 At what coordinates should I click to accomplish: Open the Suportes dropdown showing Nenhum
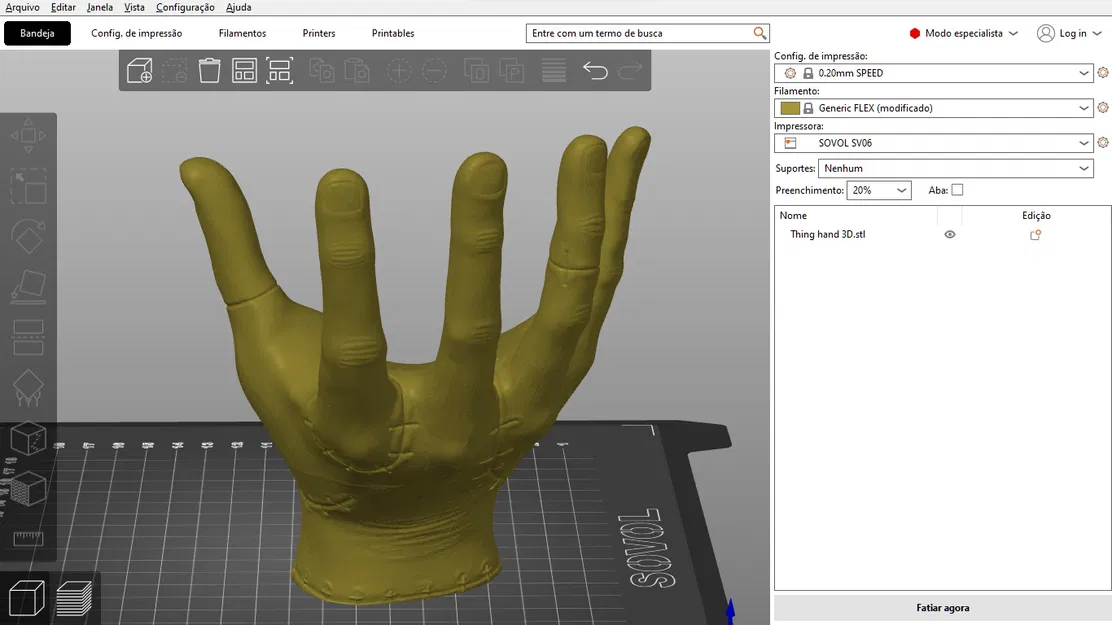pos(955,168)
